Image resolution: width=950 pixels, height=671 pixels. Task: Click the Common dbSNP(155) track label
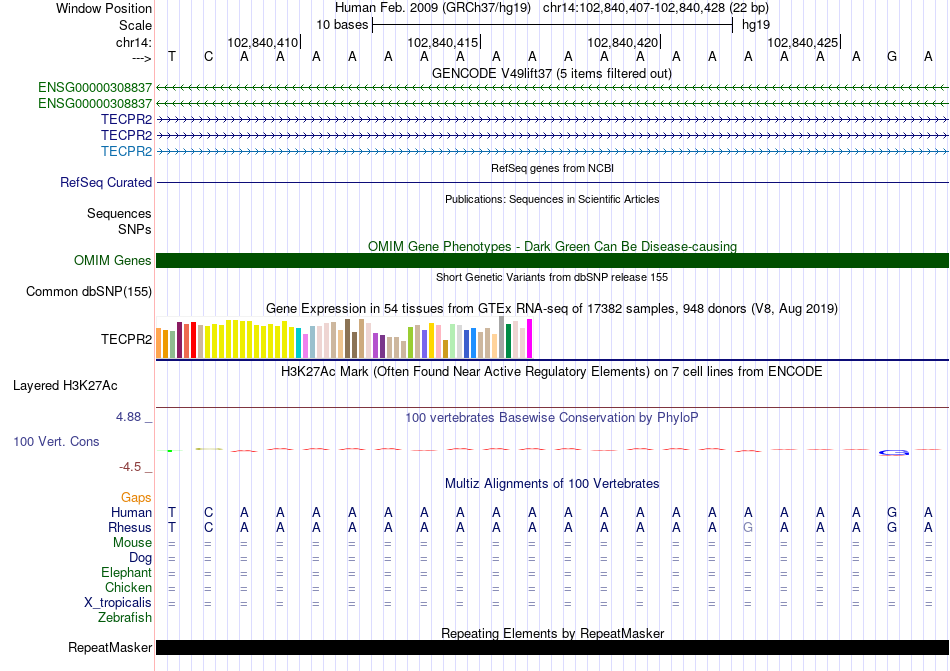(89, 292)
